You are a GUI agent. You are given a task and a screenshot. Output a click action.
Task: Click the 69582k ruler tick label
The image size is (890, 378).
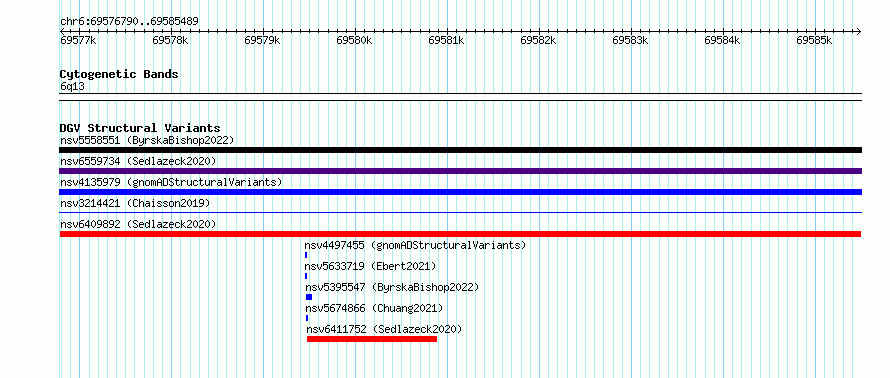[538, 40]
